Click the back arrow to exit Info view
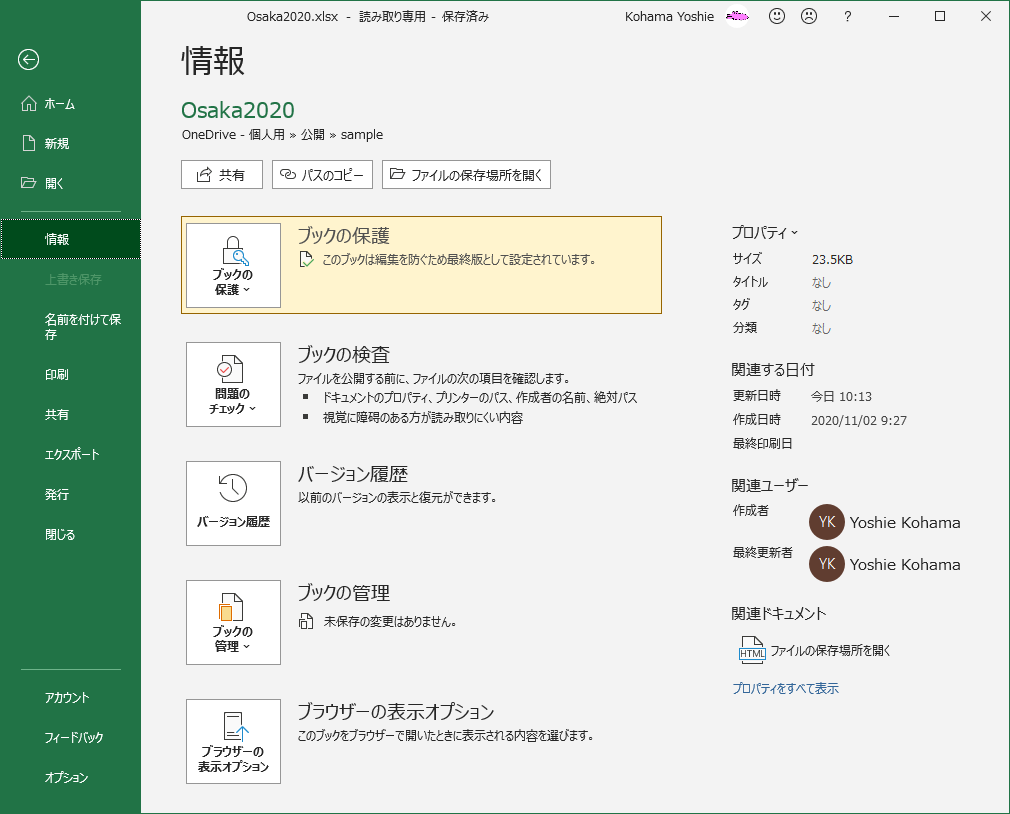1010x814 pixels. pos(28,61)
